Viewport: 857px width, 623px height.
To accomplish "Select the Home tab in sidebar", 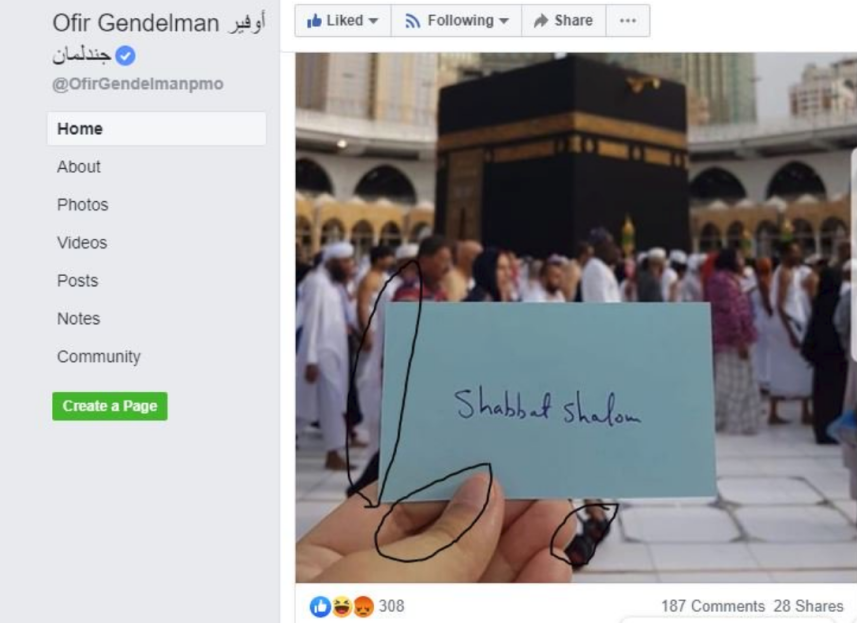I will (156, 129).
